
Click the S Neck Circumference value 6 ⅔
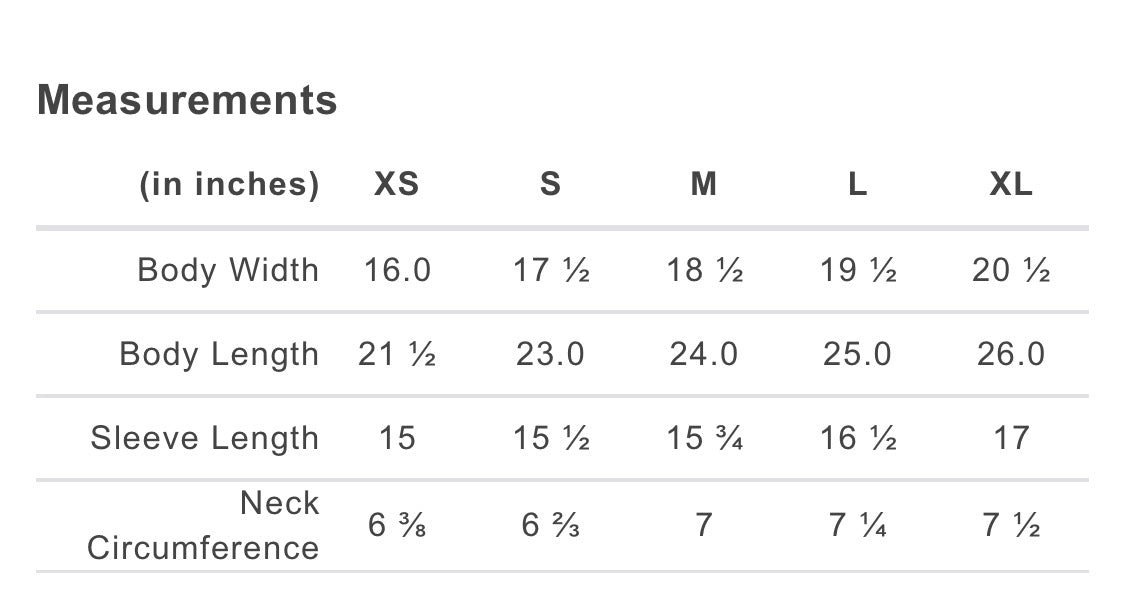[x=550, y=525]
